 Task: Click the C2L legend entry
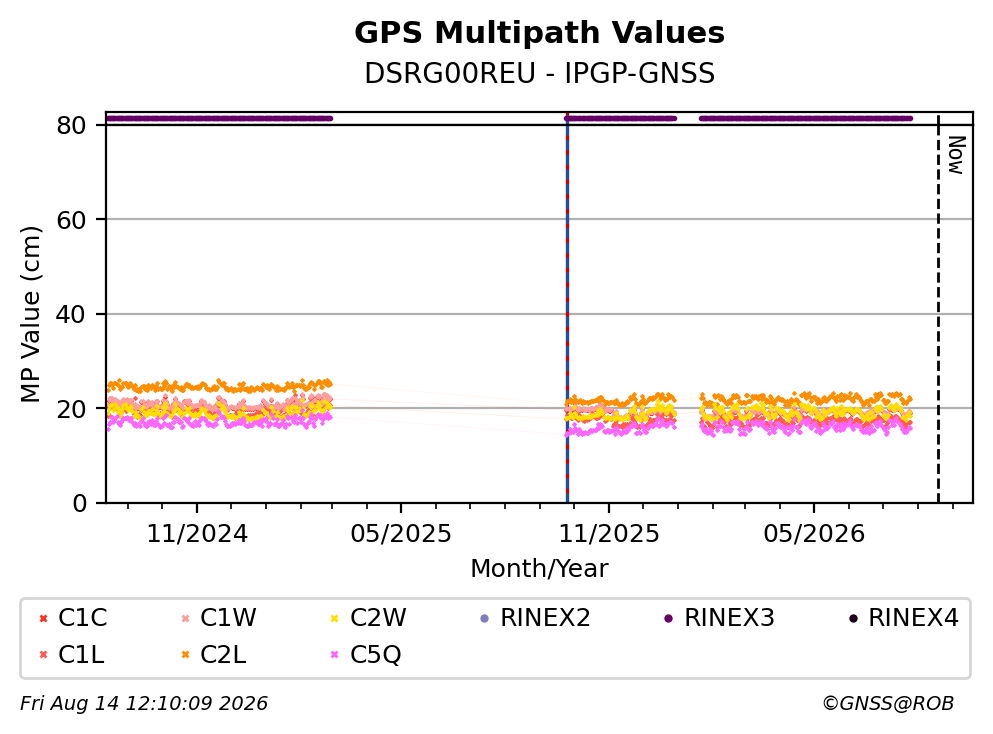point(213,654)
